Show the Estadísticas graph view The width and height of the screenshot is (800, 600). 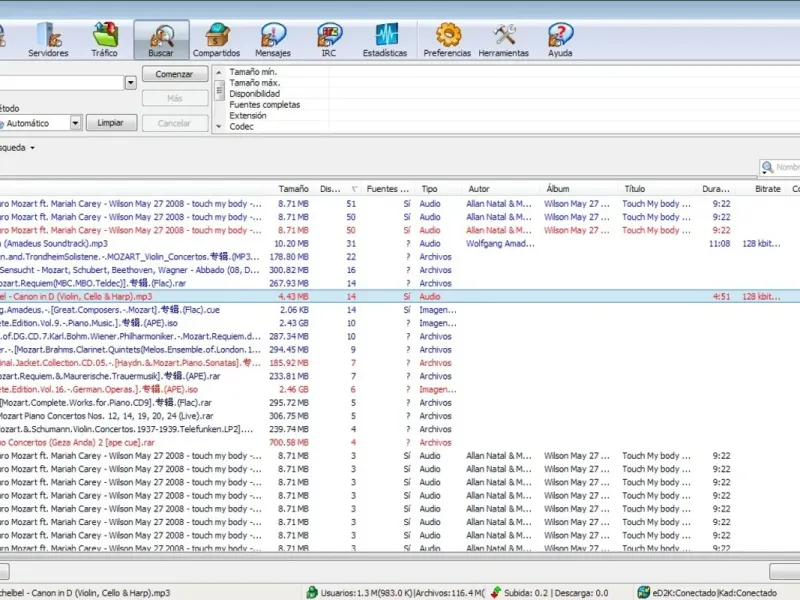[x=385, y=40]
